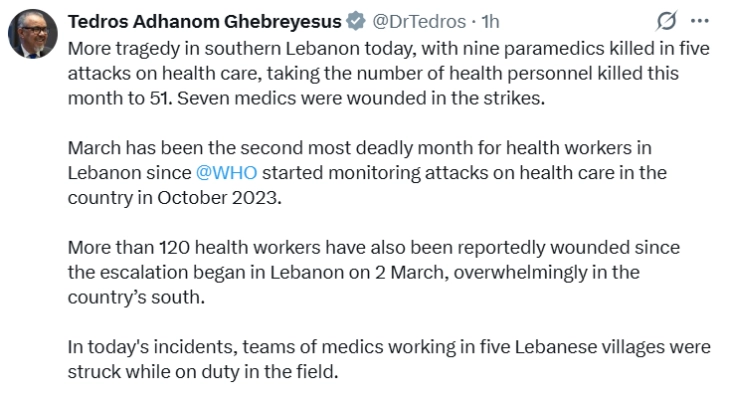Click the paragraph starting 'In today's incidents'
The height and width of the screenshot is (400, 730).
click(380, 357)
